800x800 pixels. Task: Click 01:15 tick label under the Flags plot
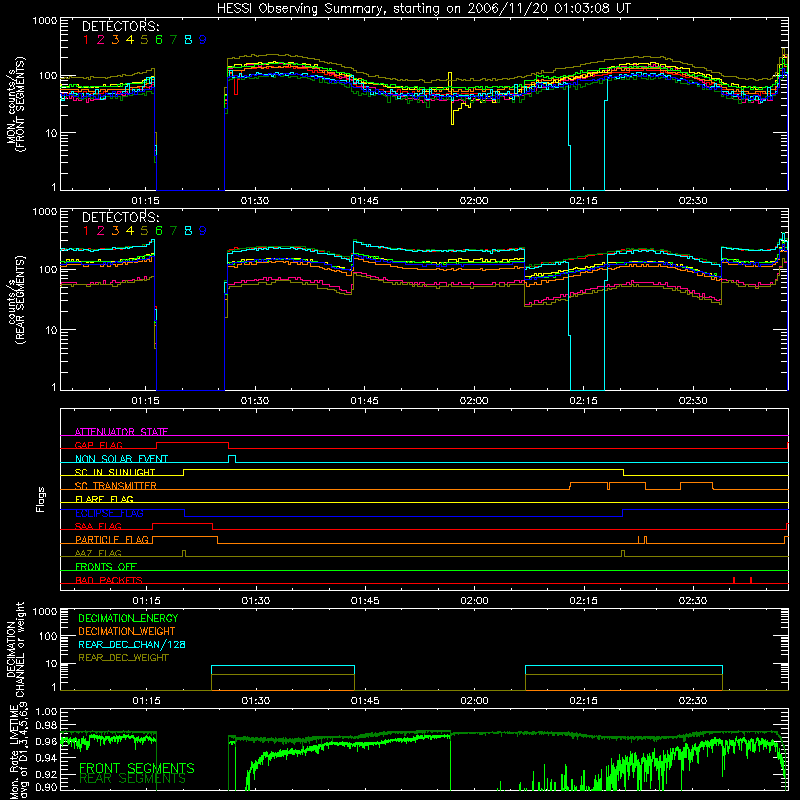(146, 601)
